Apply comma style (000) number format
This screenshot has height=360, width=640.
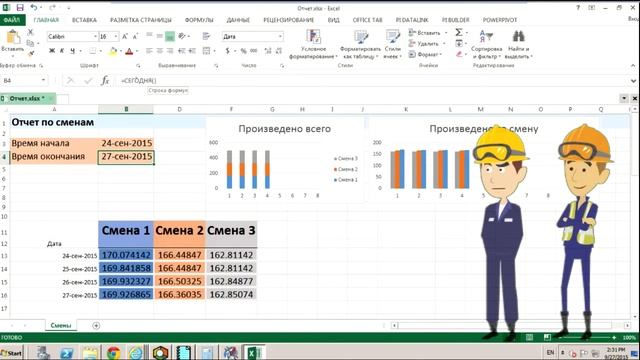[253, 51]
